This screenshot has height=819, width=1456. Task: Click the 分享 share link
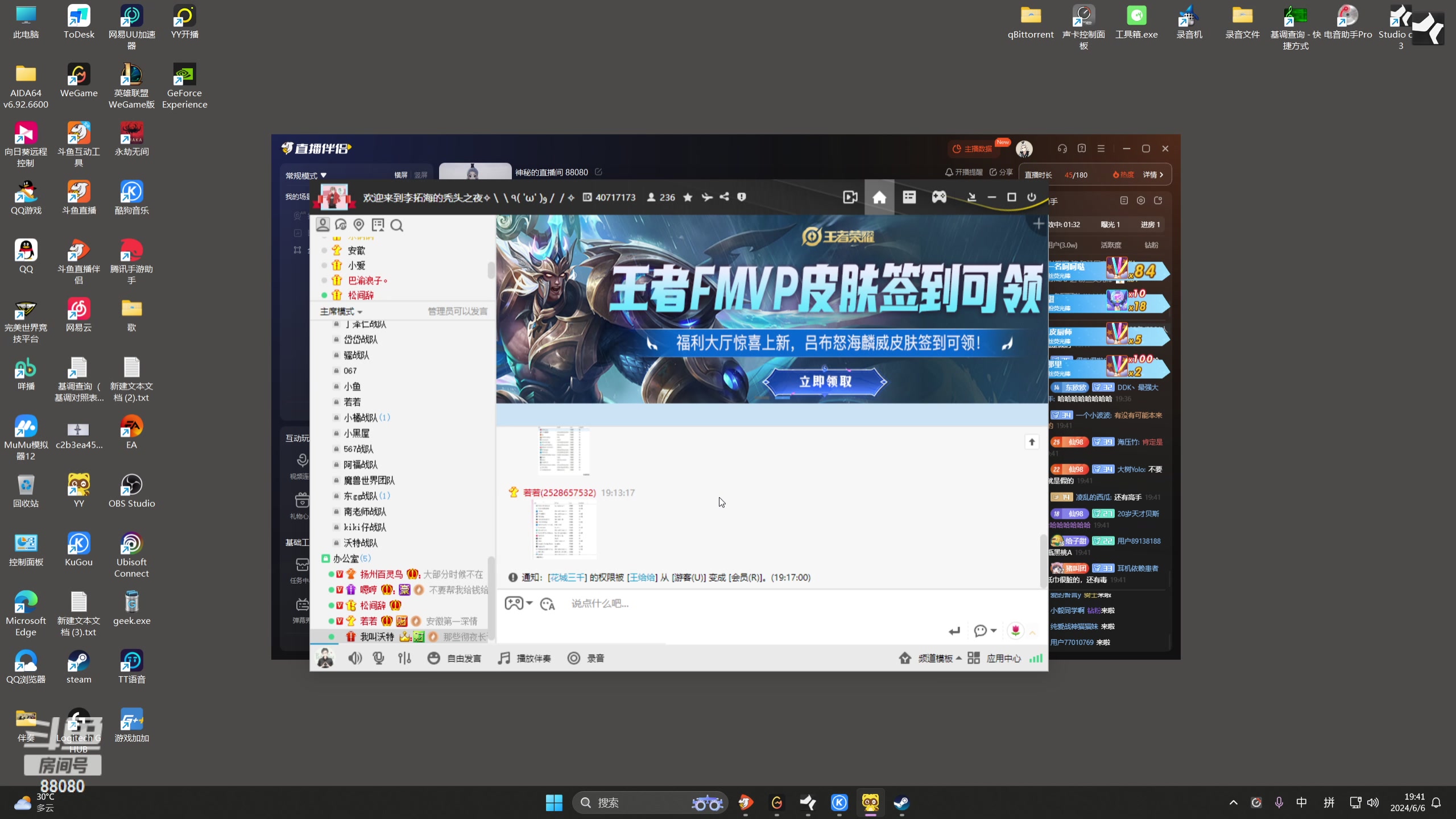click(1000, 172)
